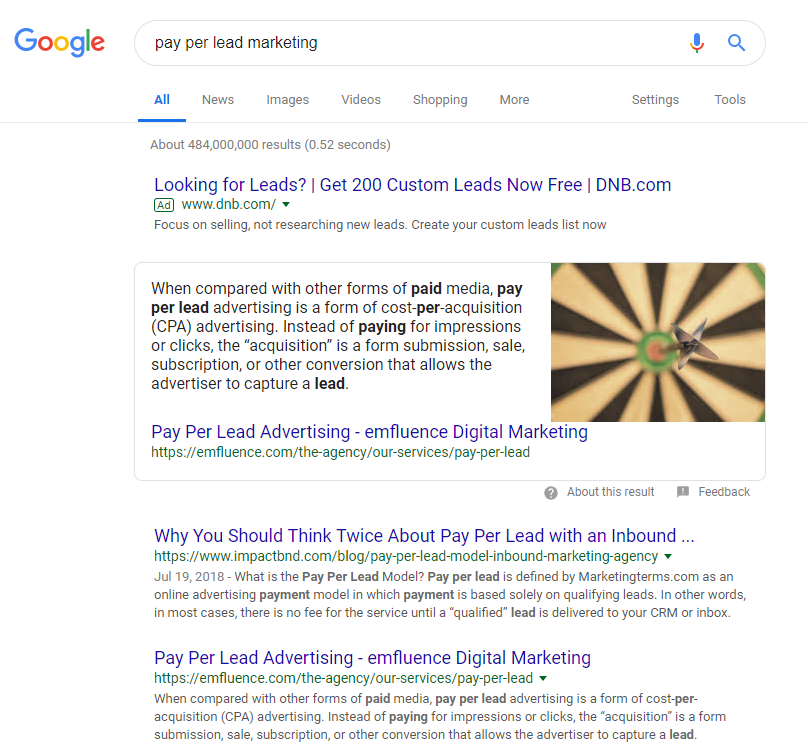Viewport: 808px width, 753px height.
Task: Click the 'About 484,000,000 results' stats text
Action: [x=270, y=145]
